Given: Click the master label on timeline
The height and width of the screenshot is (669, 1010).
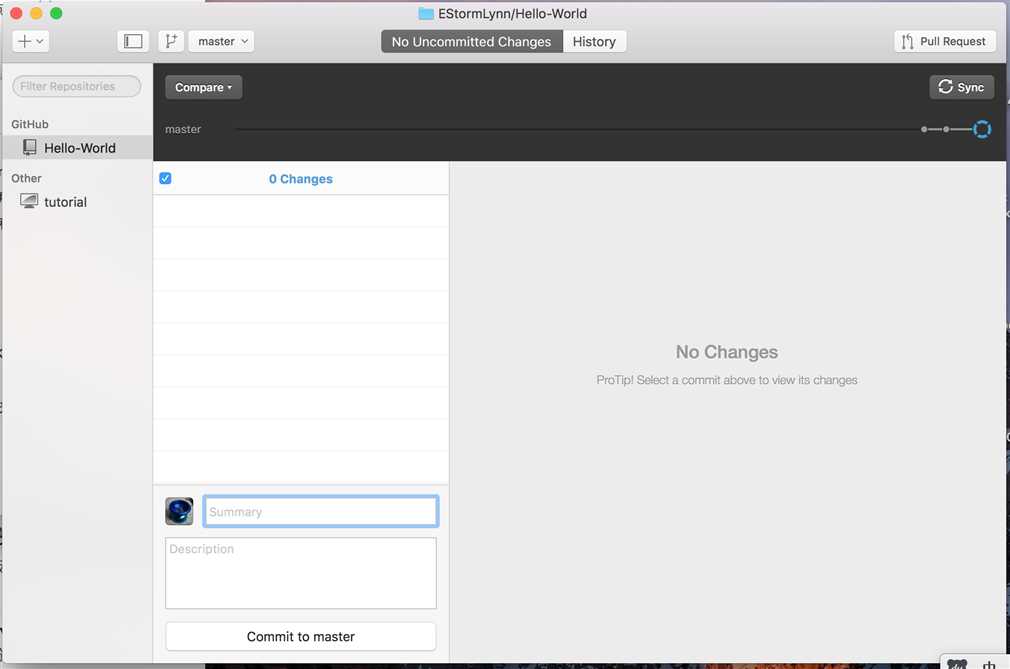Looking at the screenshot, I should point(183,129).
